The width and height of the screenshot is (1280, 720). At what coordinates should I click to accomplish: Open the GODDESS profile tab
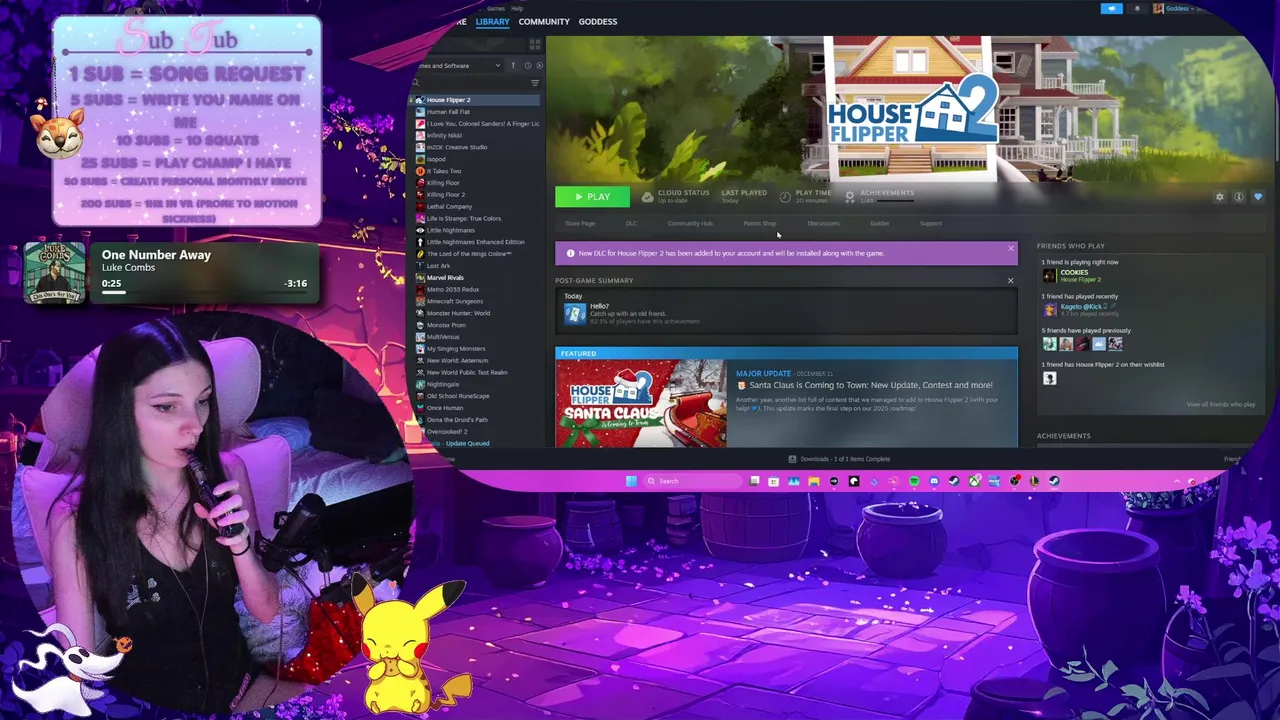[598, 22]
